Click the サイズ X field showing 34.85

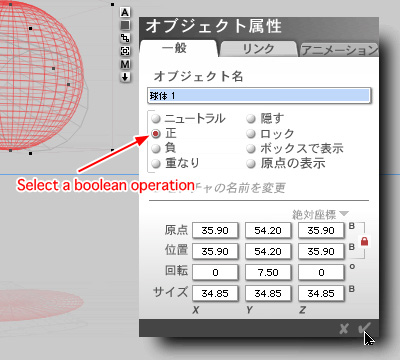[215, 293]
